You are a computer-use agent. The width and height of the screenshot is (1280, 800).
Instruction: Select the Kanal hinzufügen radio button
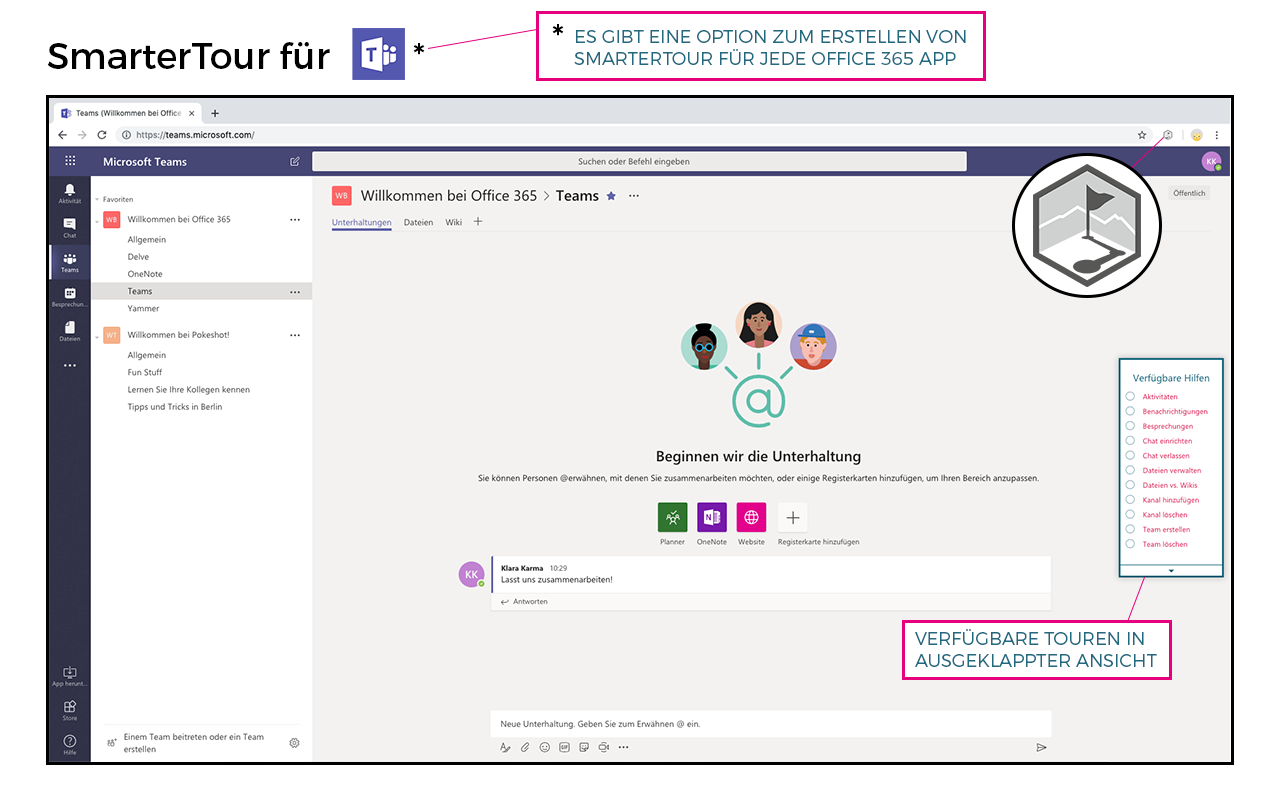(x=1130, y=500)
